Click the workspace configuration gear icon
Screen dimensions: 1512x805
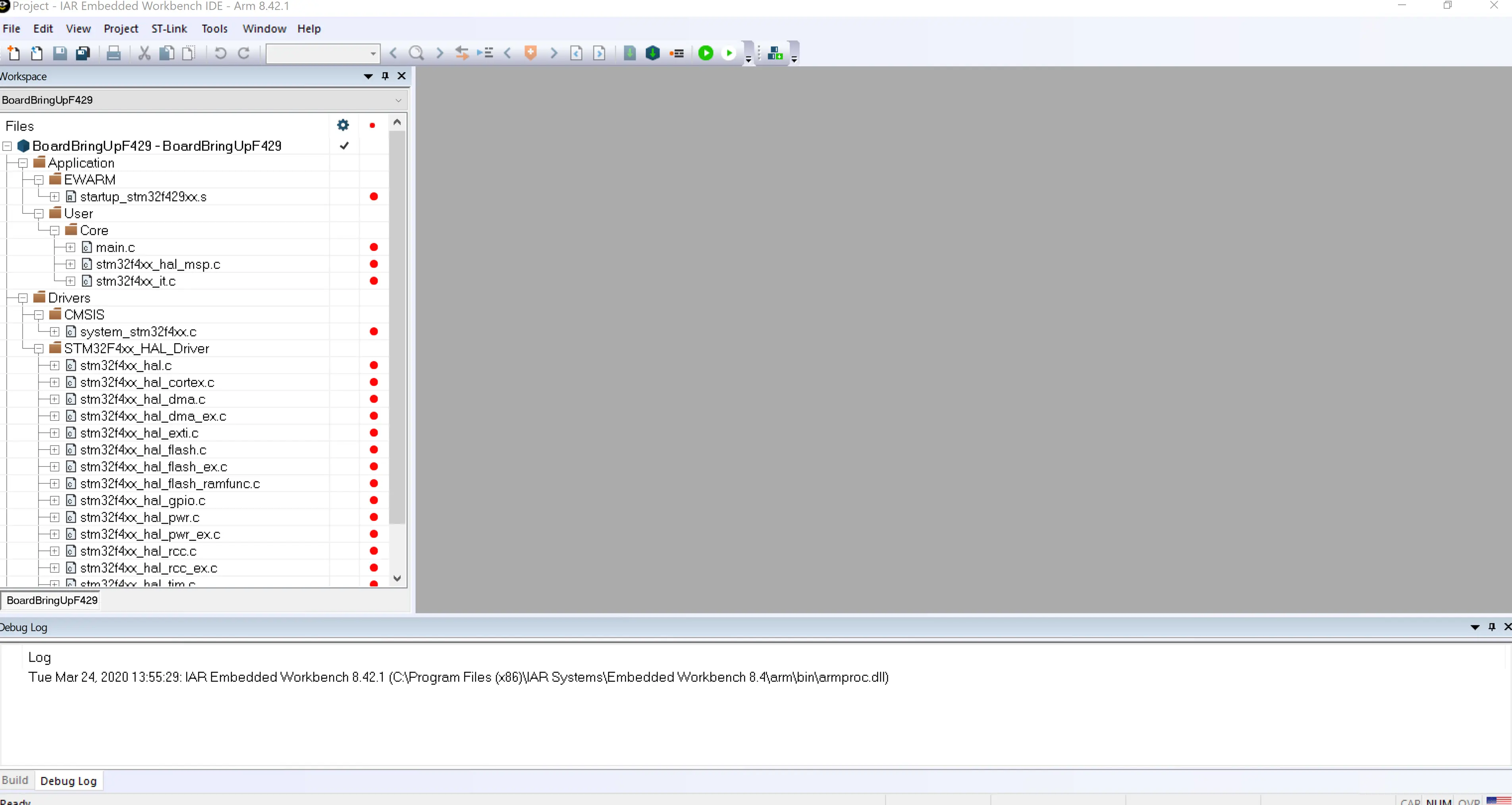pos(343,125)
